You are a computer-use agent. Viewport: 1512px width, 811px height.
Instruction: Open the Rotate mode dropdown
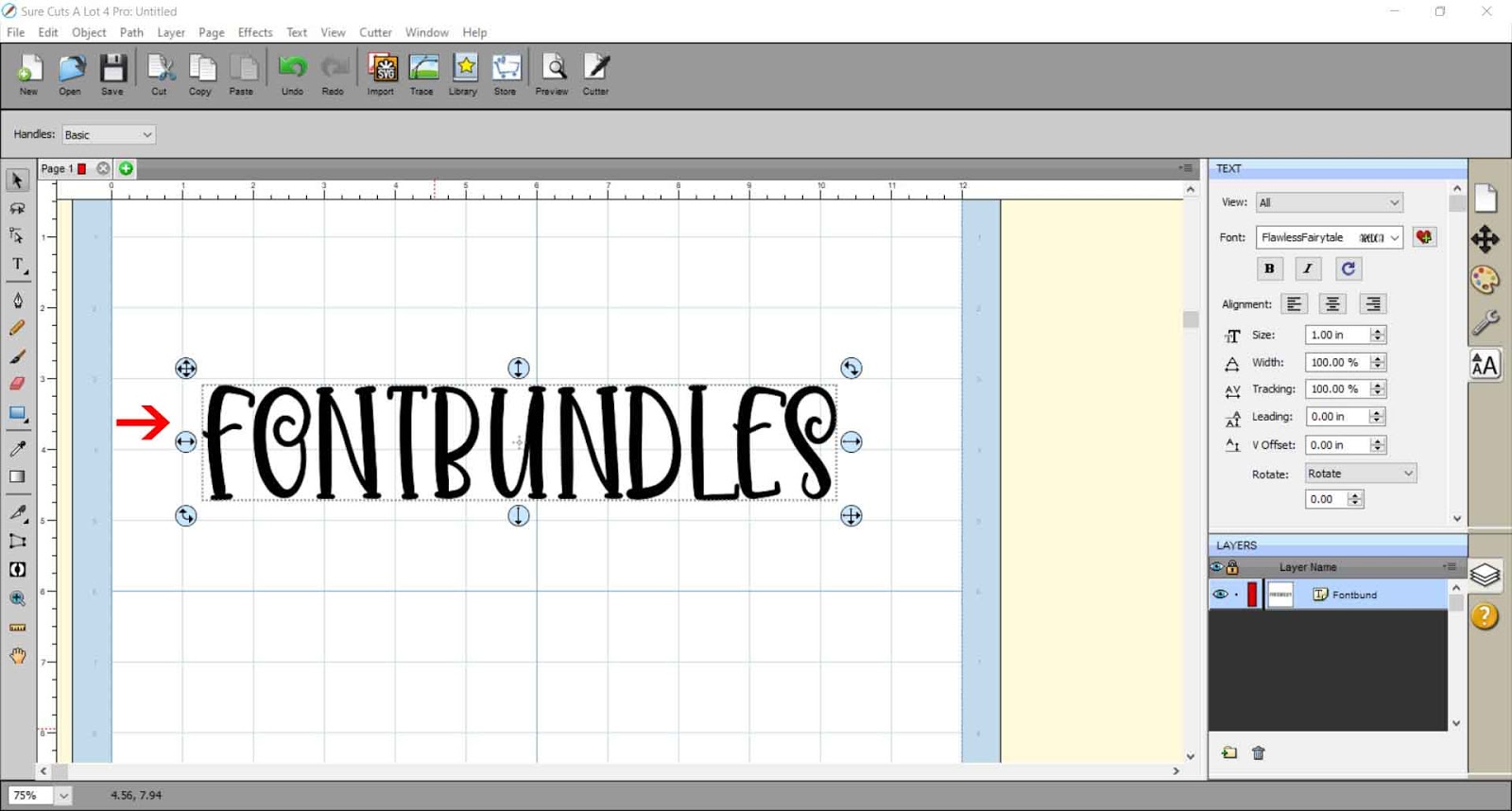1360,474
